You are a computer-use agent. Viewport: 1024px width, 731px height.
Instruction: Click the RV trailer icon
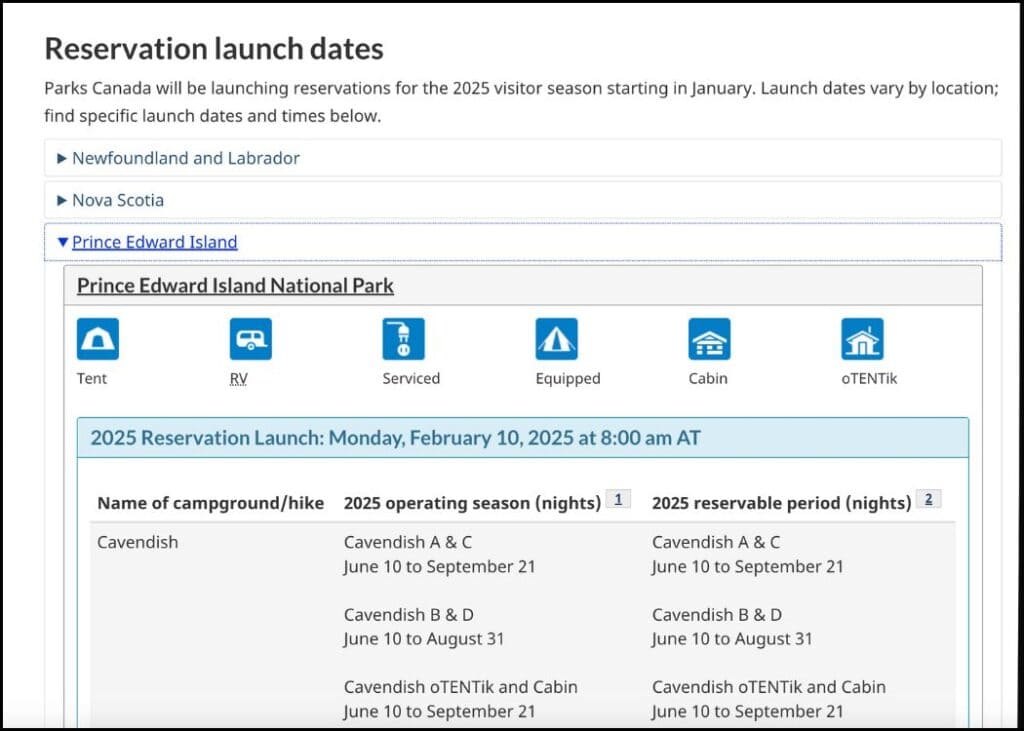click(x=251, y=339)
